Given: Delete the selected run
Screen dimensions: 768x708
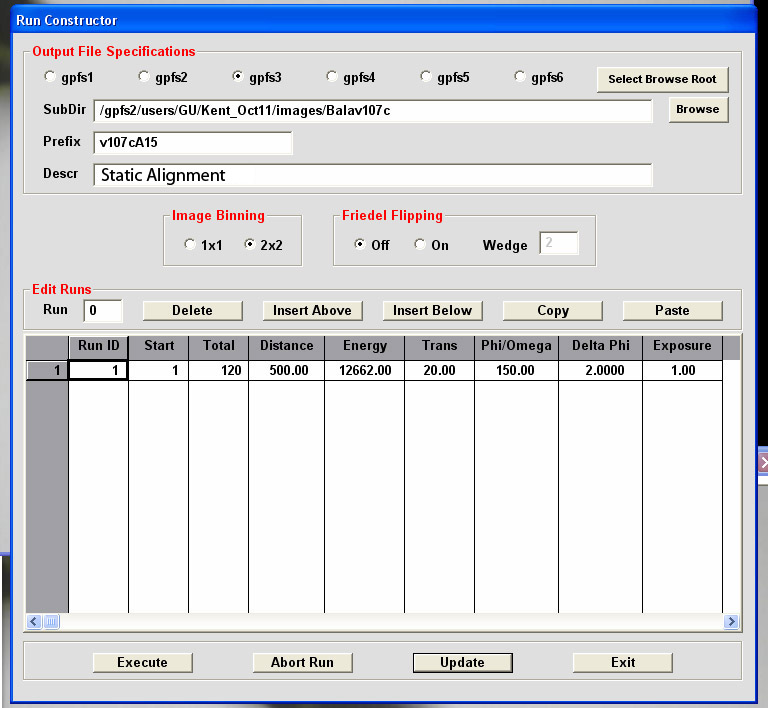Looking at the screenshot, I should tap(192, 311).
